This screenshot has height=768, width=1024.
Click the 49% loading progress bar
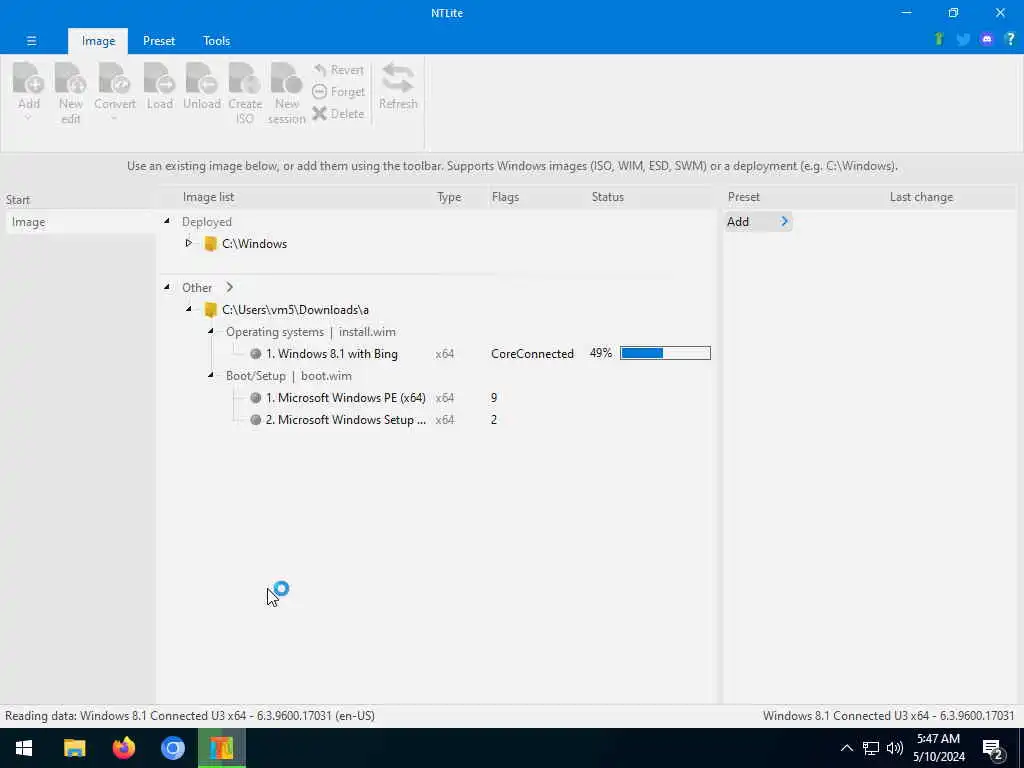665,353
